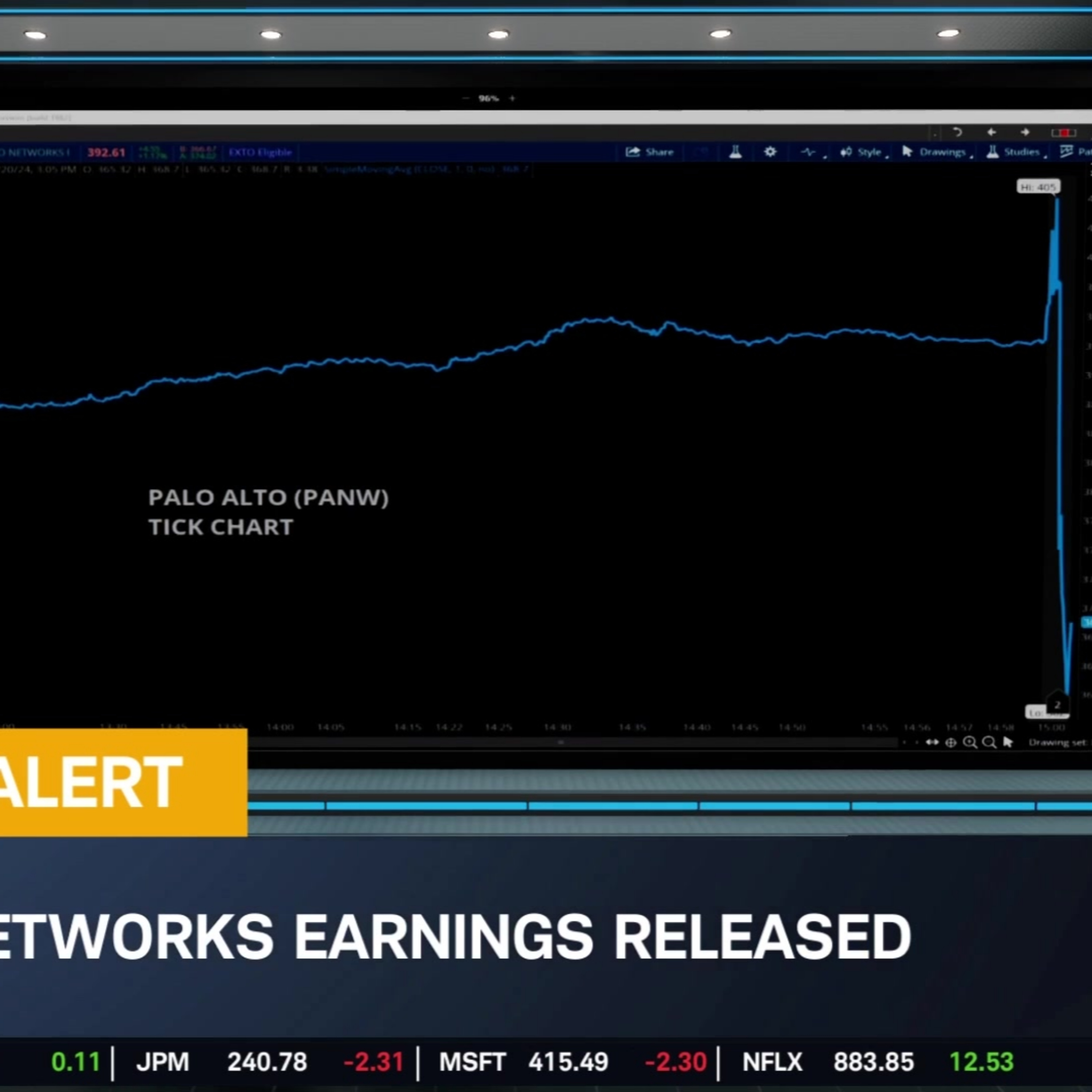Click the 14:35 time axis label

point(632,727)
